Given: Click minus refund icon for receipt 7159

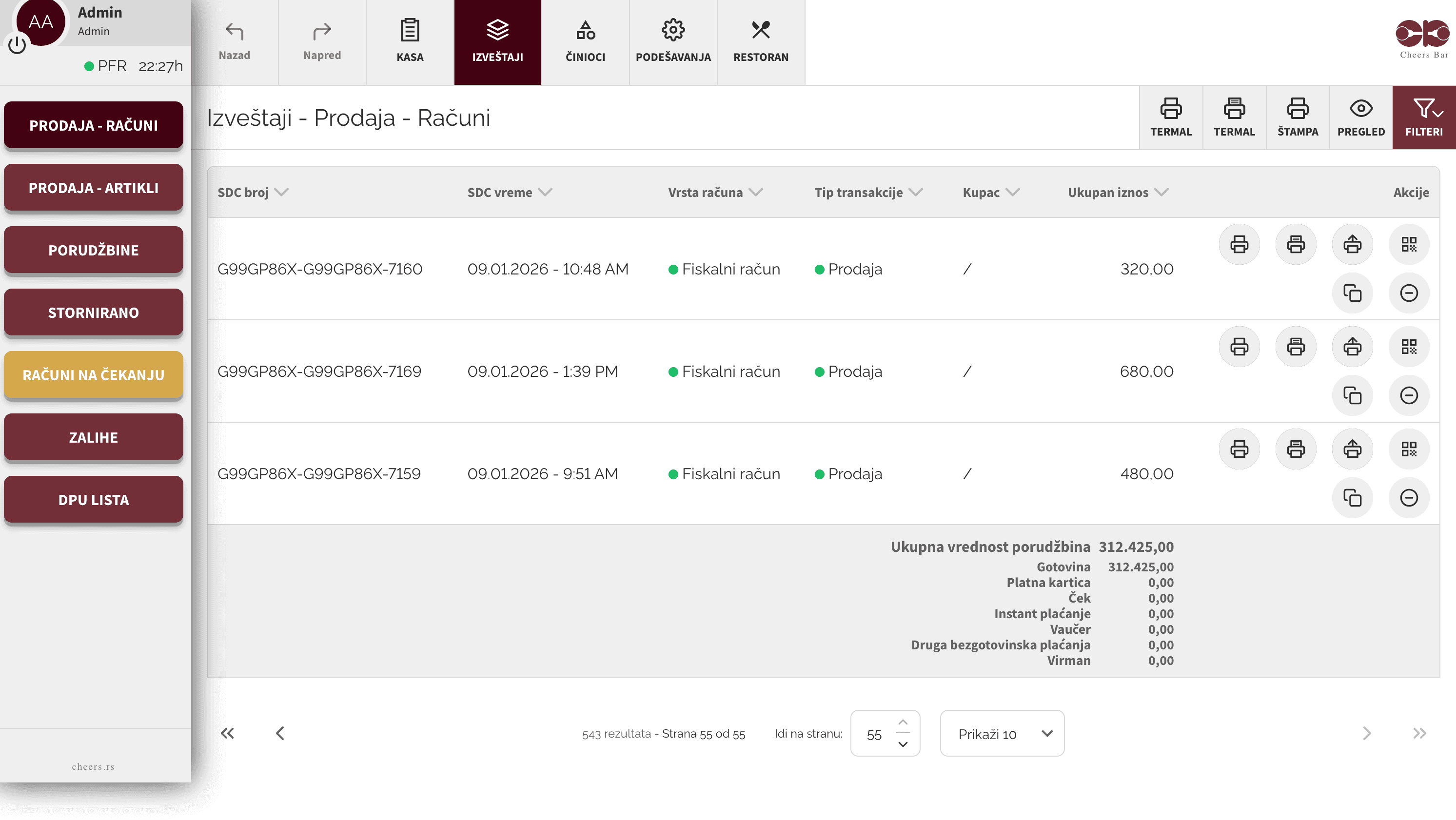Looking at the screenshot, I should click(x=1409, y=497).
